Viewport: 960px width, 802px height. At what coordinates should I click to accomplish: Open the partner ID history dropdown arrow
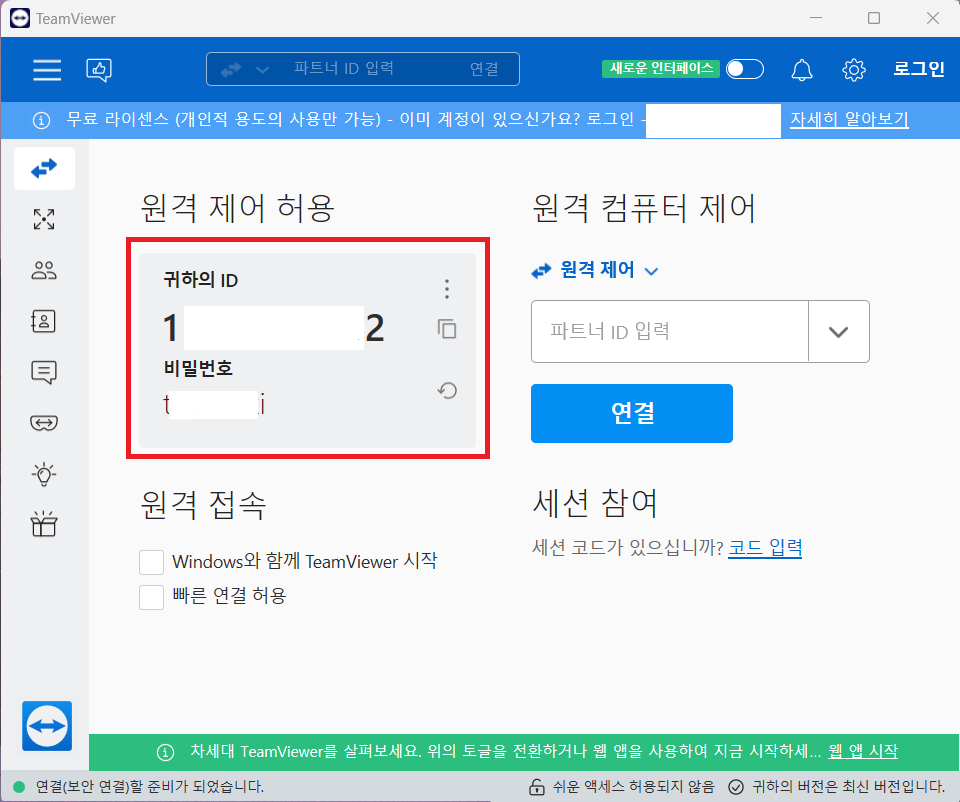839,331
